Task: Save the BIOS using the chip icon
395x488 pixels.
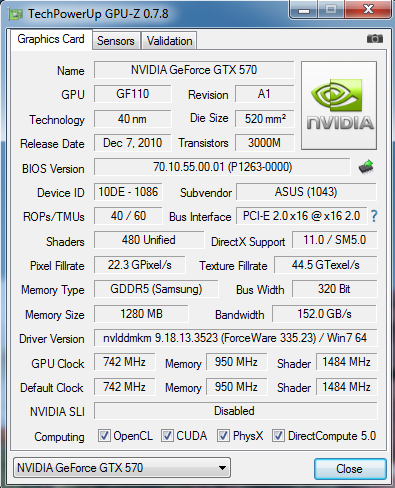Action: coord(366,167)
